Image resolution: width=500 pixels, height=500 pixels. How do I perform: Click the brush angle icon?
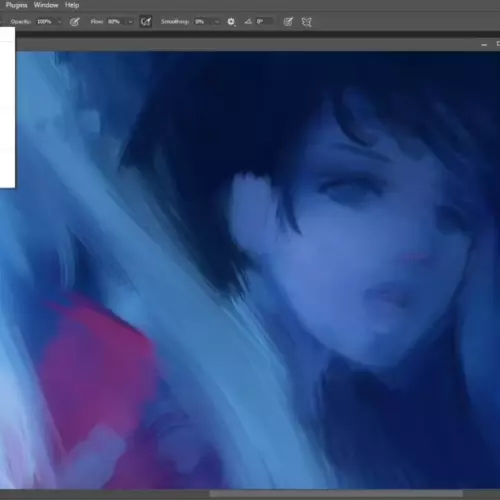[x=248, y=22]
